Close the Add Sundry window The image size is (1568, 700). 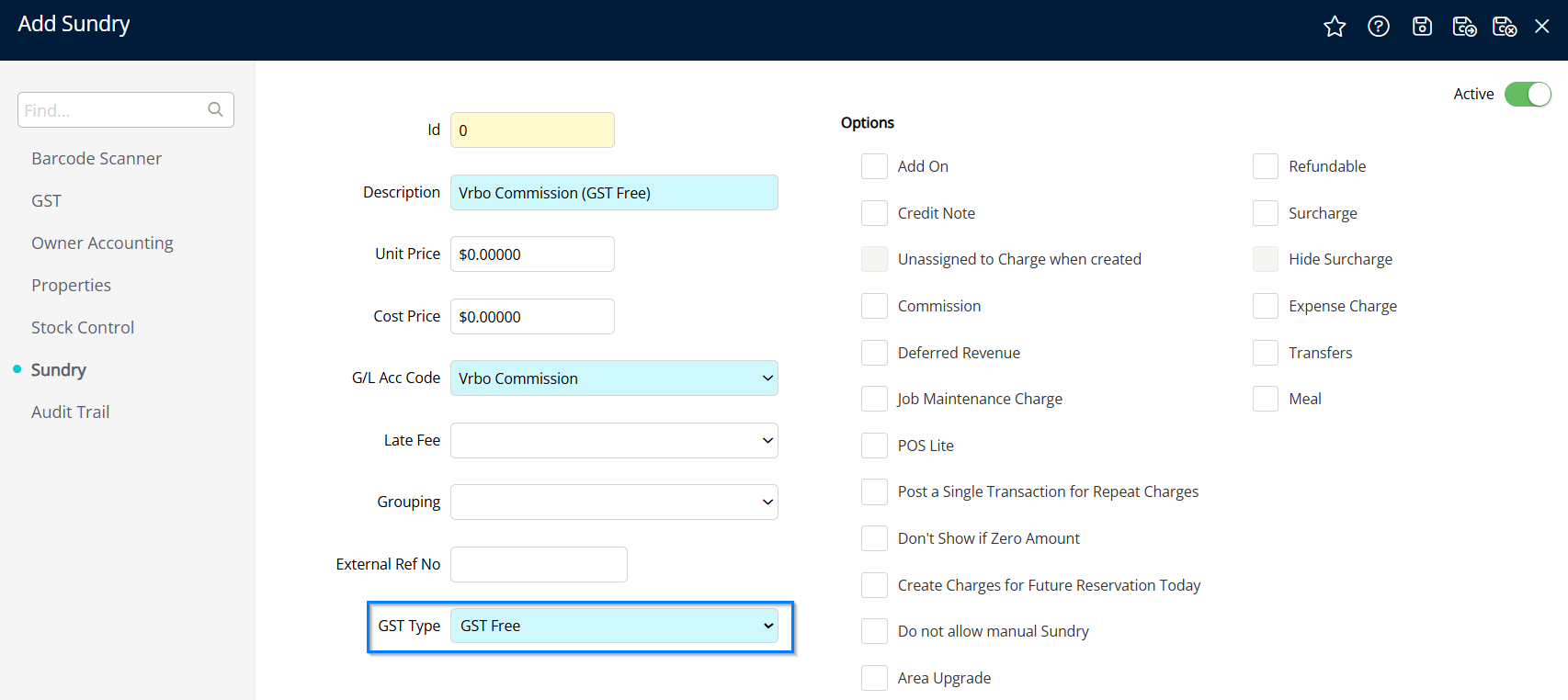(1542, 27)
